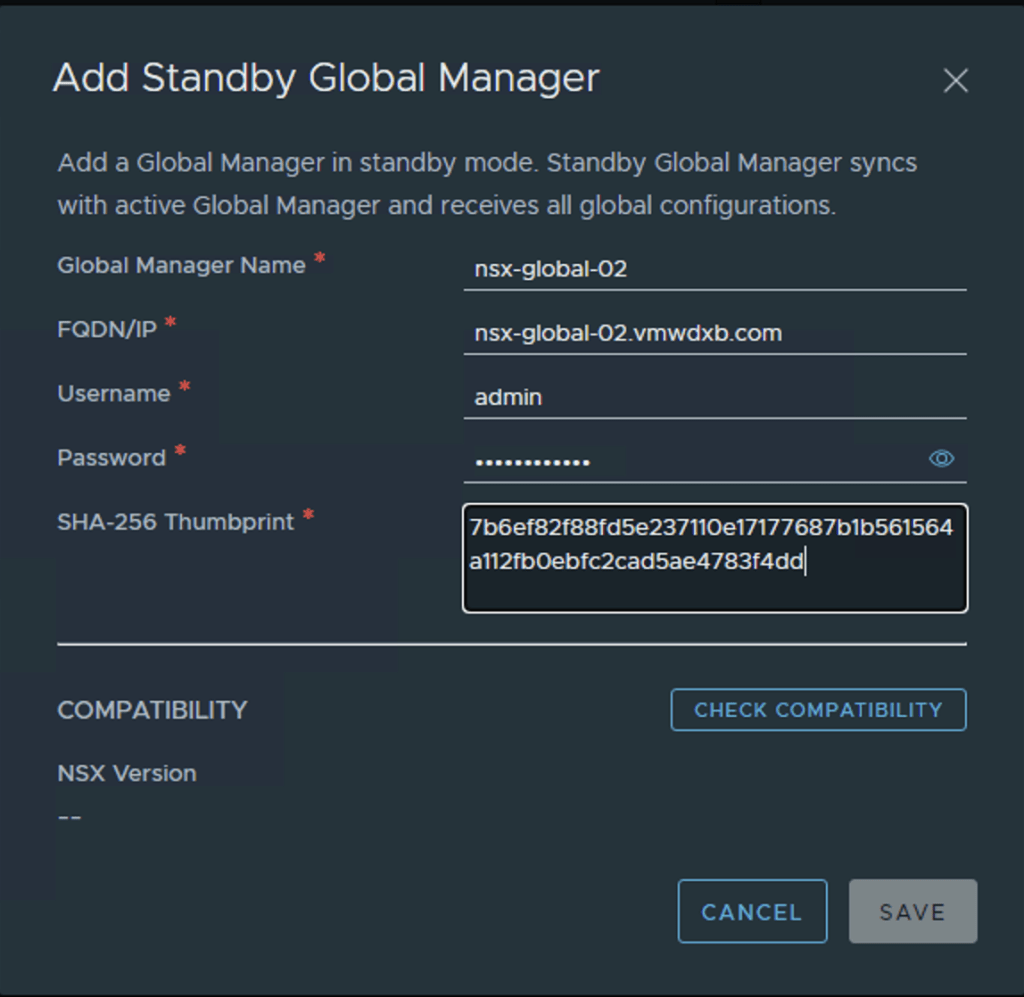Click the NSX Version placeholder dashes

pos(69,817)
